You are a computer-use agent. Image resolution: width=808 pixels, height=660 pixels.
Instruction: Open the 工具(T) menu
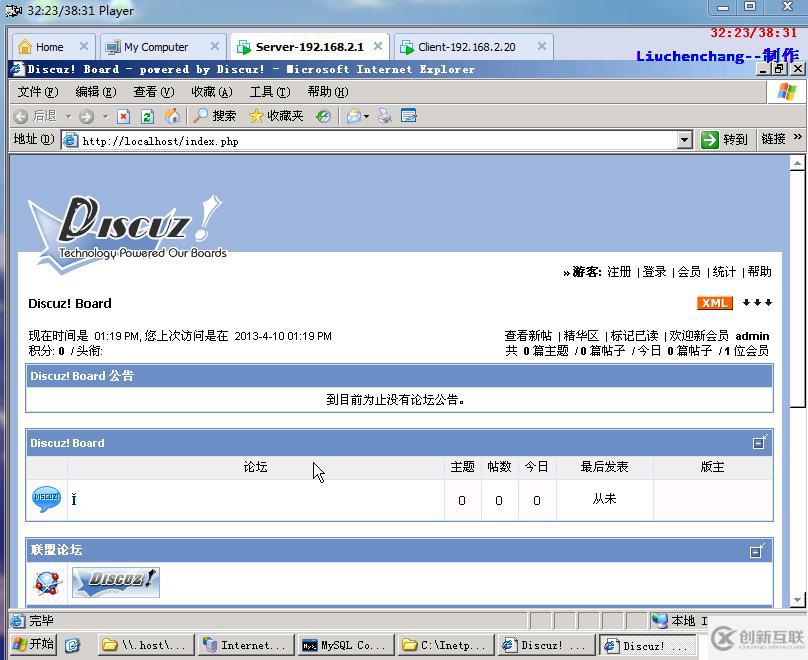(x=270, y=92)
